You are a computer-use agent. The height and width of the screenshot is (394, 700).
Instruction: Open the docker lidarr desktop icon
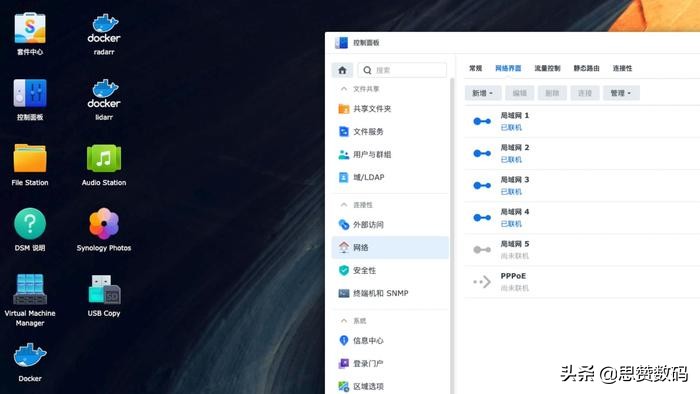coord(104,99)
